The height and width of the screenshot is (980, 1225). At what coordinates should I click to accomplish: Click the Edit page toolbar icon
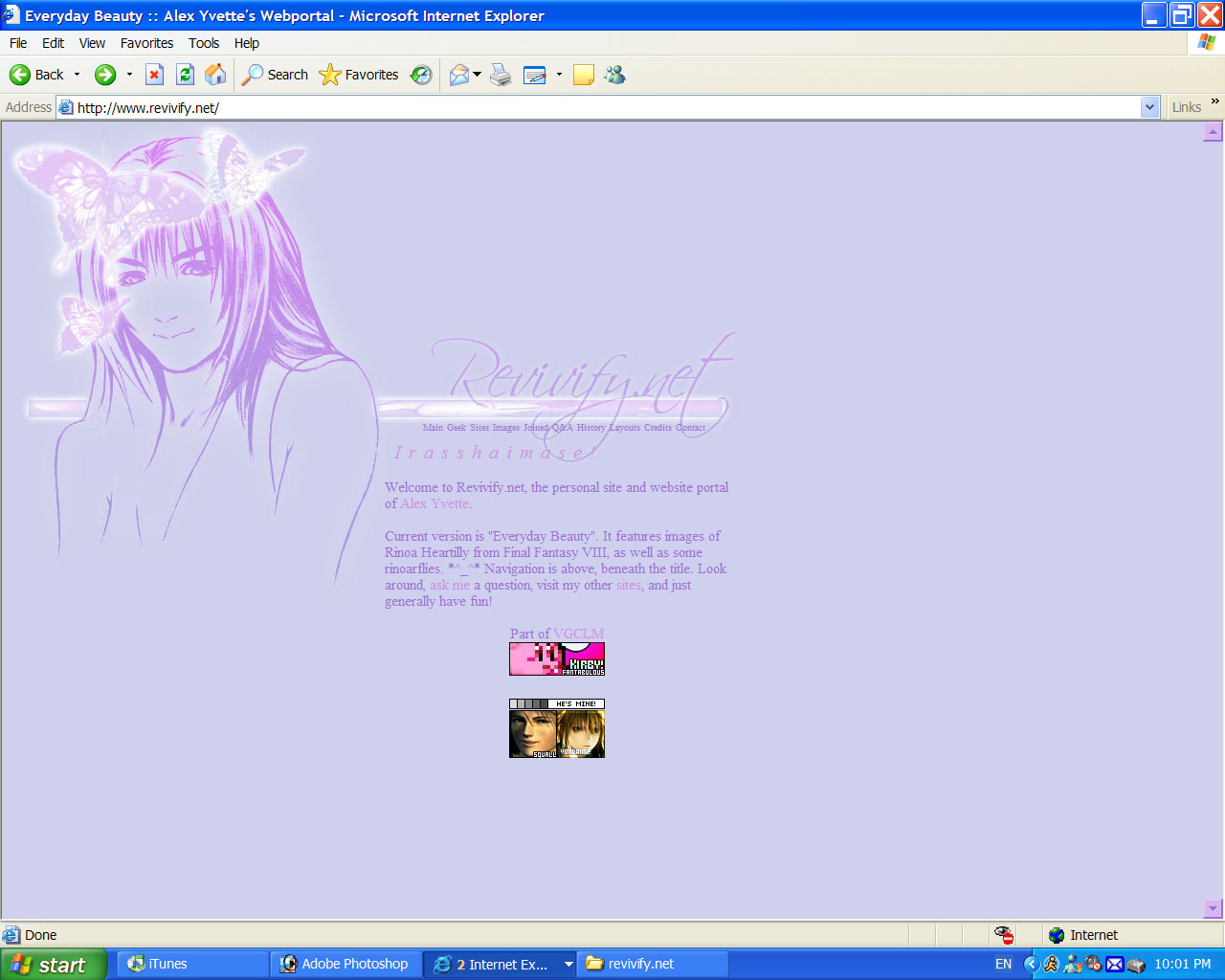(x=535, y=75)
